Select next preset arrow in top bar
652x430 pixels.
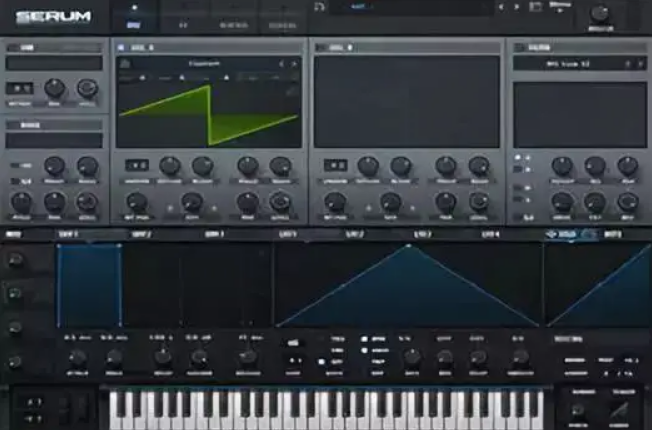tap(517, 7)
